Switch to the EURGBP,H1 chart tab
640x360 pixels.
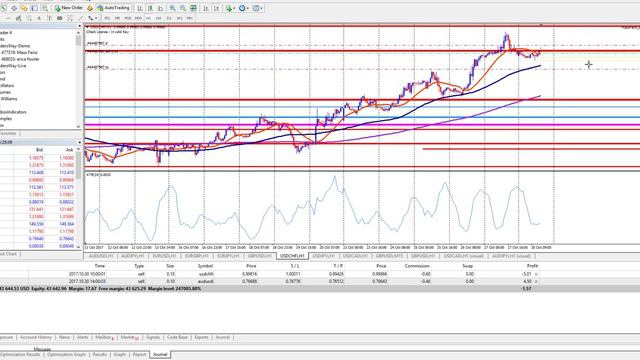click(x=197, y=256)
